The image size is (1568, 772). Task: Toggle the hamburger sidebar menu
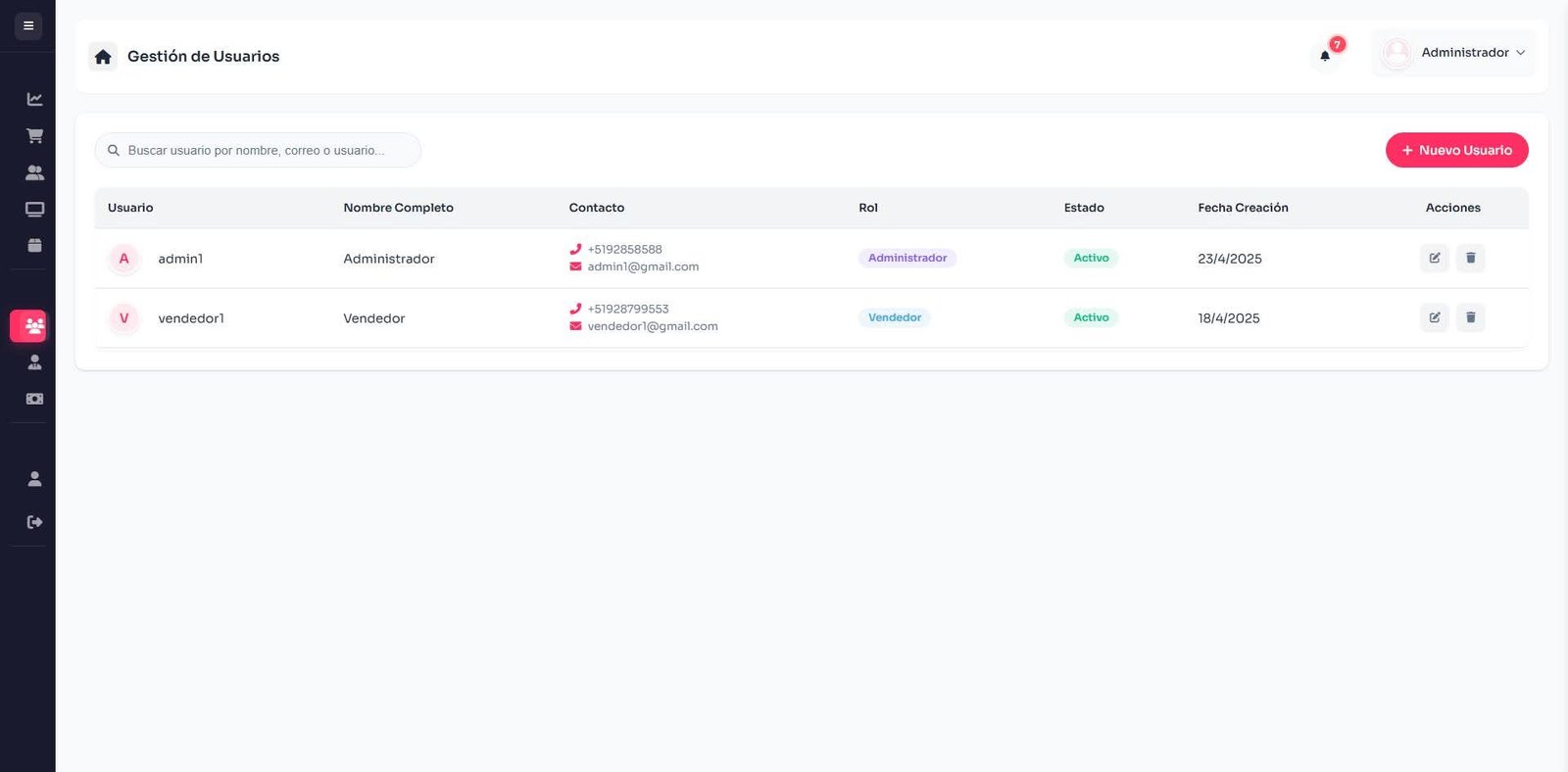28,25
